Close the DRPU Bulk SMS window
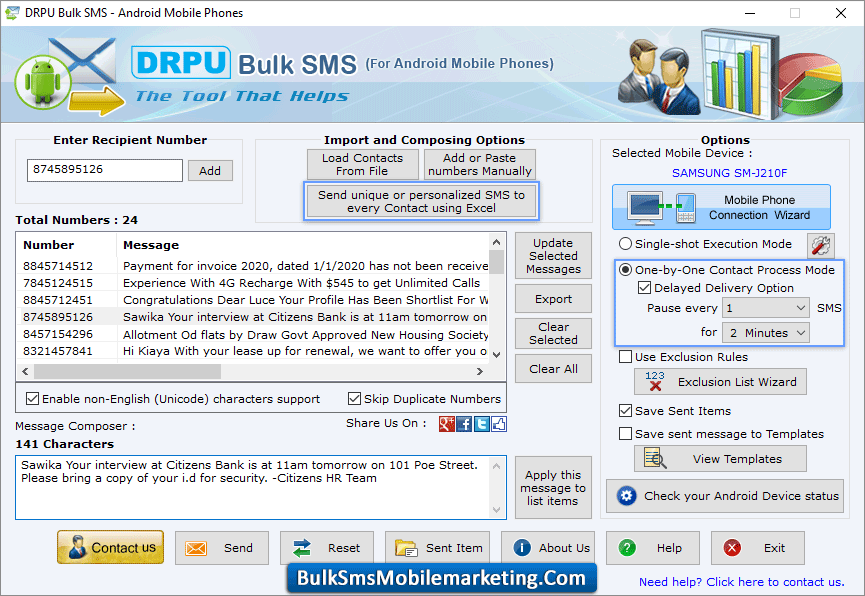865x596 pixels. coord(841,13)
